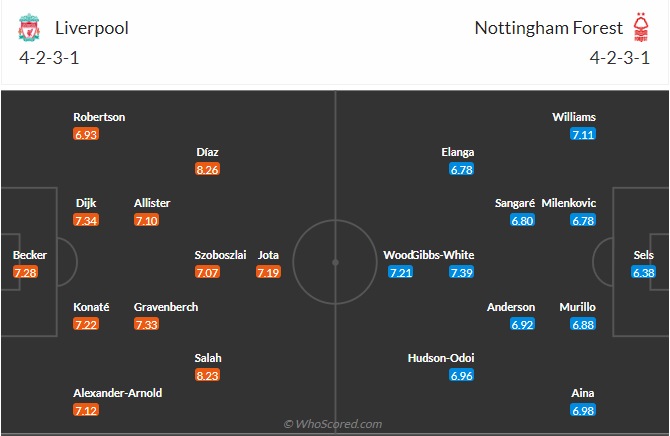Image resolution: width=670 pixels, height=436 pixels.
Task: Click Becker's 7.28 rating badge
Action: tap(25, 273)
